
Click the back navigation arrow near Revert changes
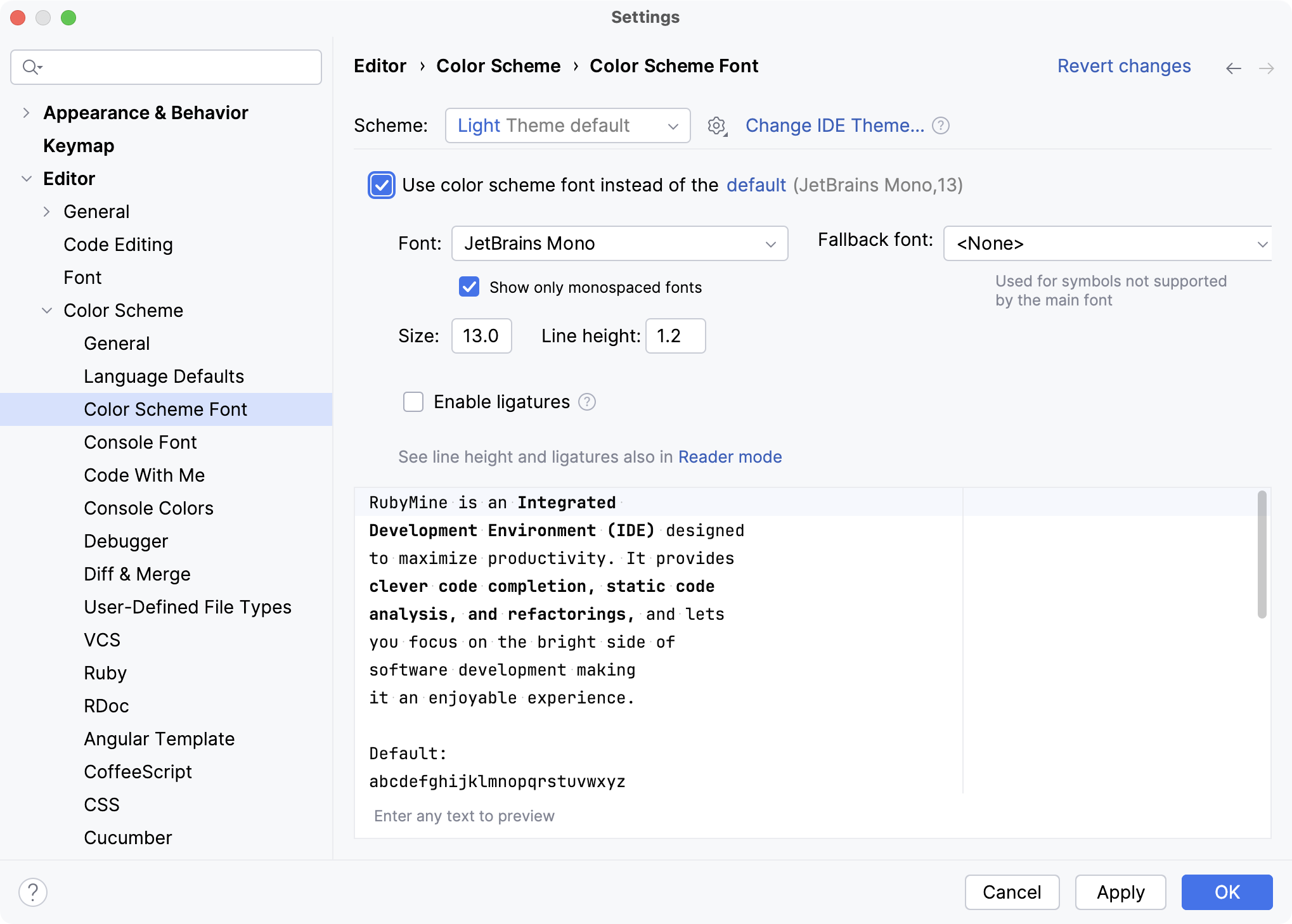point(1233,68)
